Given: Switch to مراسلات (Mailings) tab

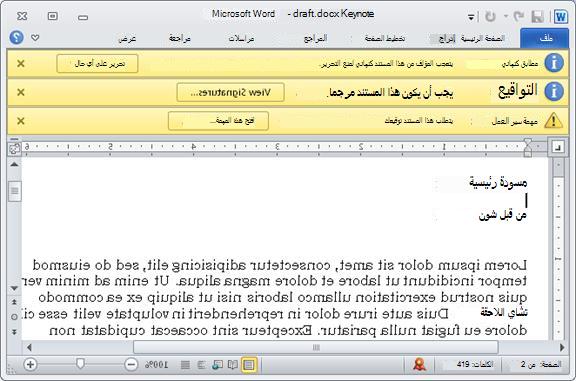Looking at the screenshot, I should (241, 39).
